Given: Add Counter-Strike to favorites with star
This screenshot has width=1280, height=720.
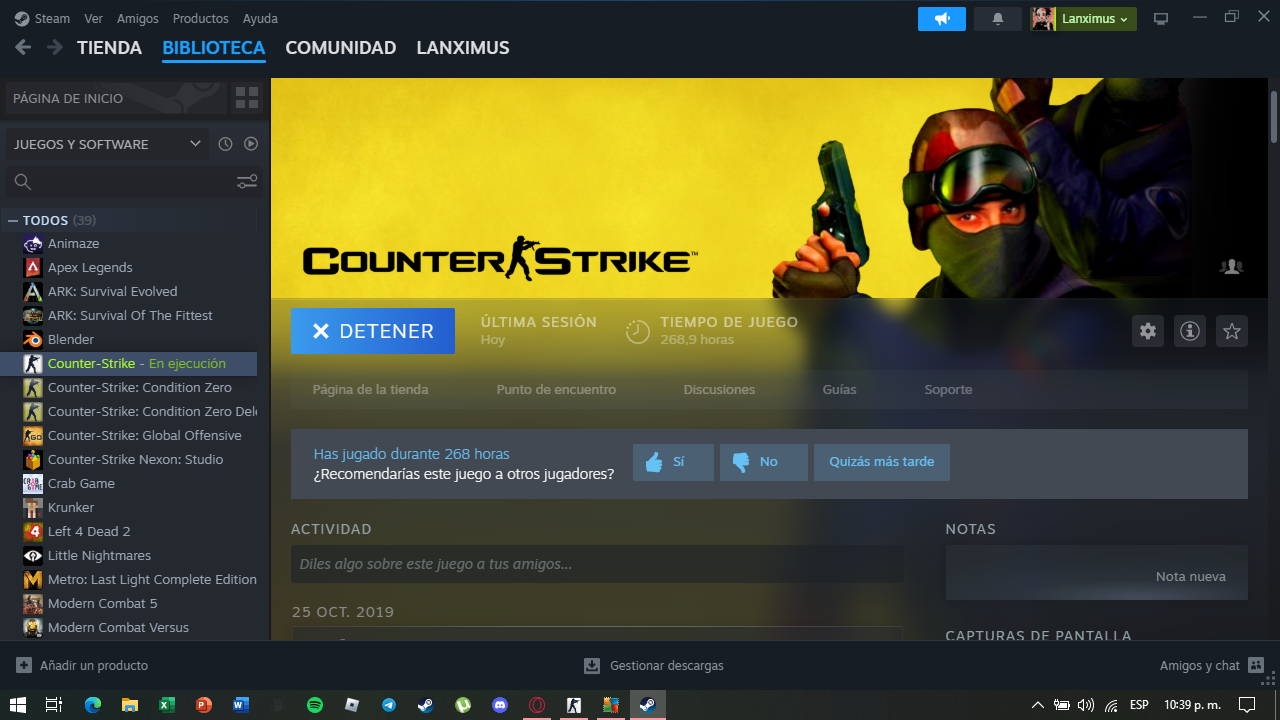Looking at the screenshot, I should tap(1232, 331).
